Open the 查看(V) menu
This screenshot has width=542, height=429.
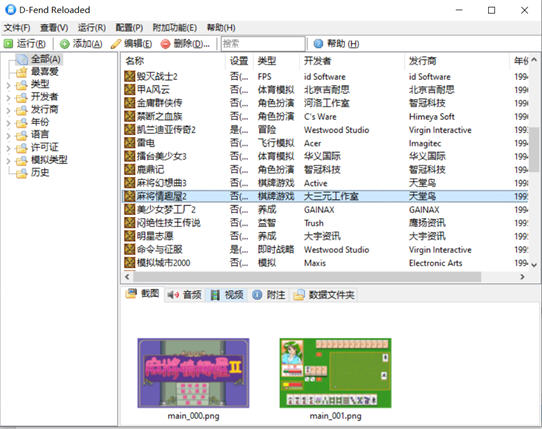54,28
